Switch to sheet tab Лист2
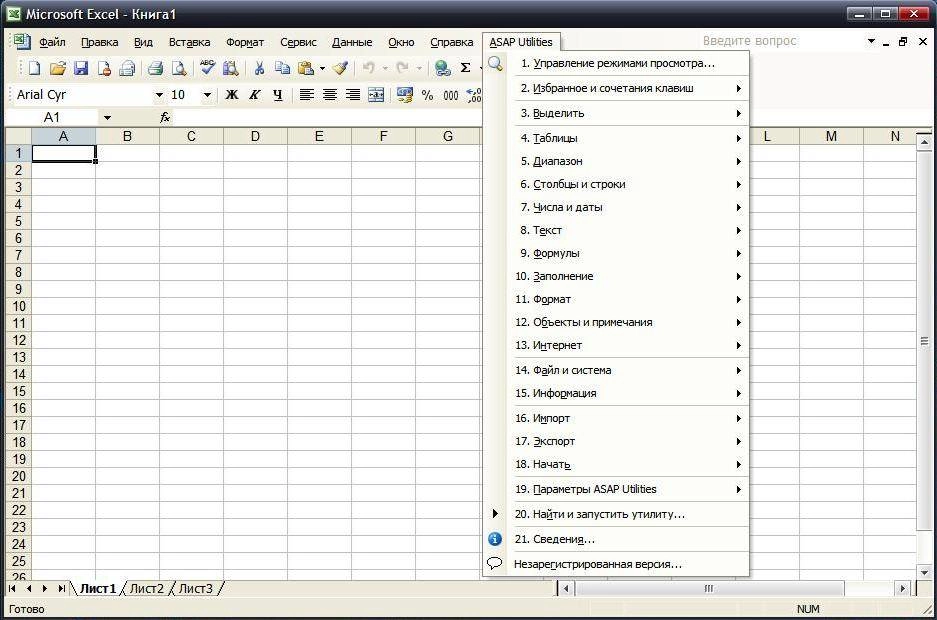This screenshot has width=937, height=620. tap(146, 588)
